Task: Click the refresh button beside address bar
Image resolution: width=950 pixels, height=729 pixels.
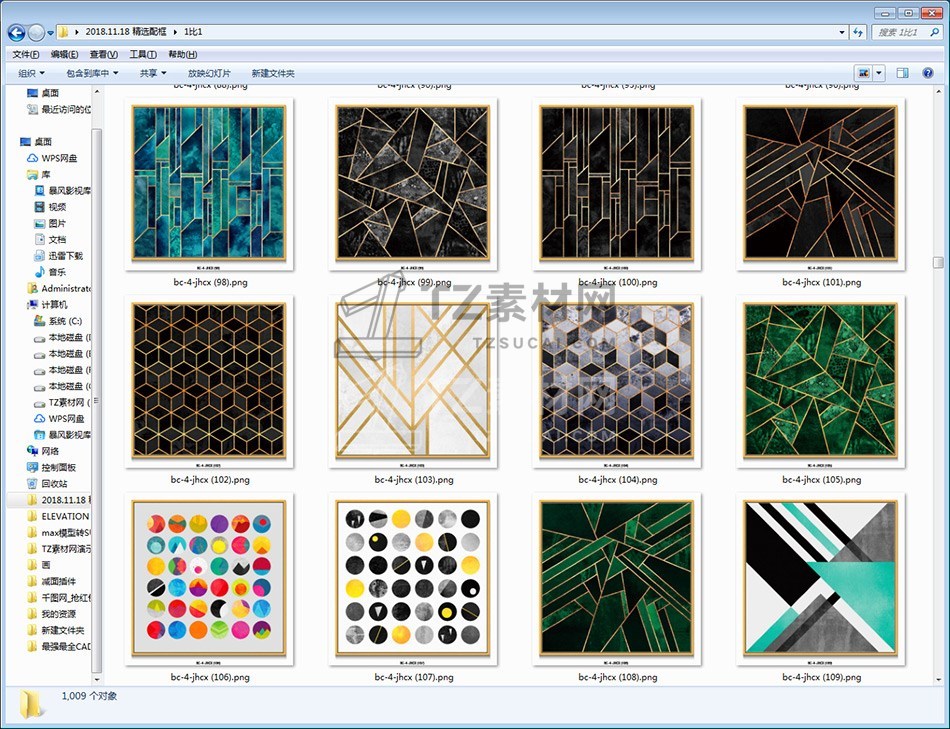Action: tap(857, 32)
